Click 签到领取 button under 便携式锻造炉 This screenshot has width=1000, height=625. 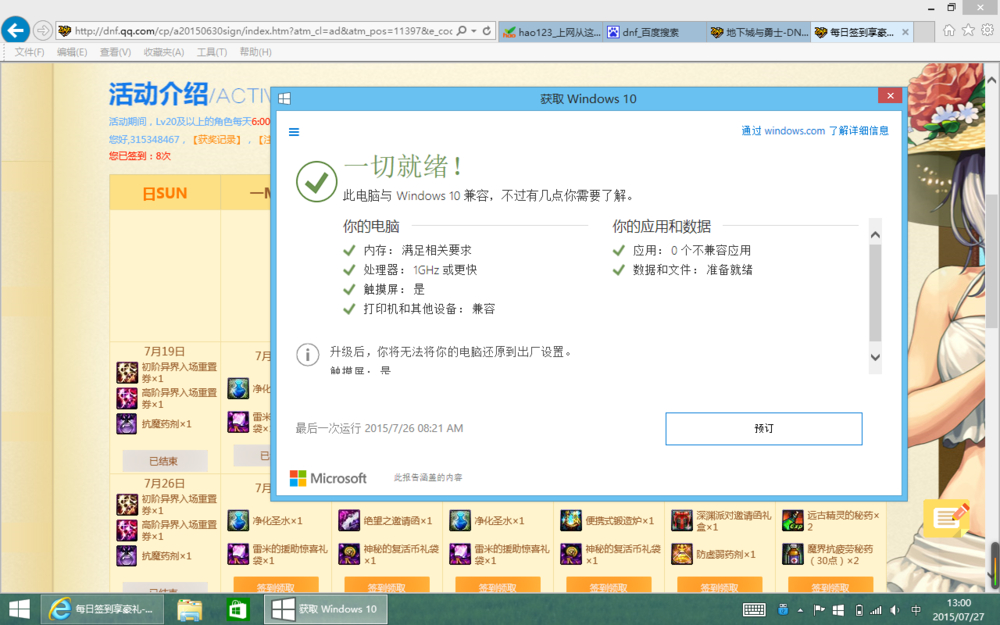(609, 585)
